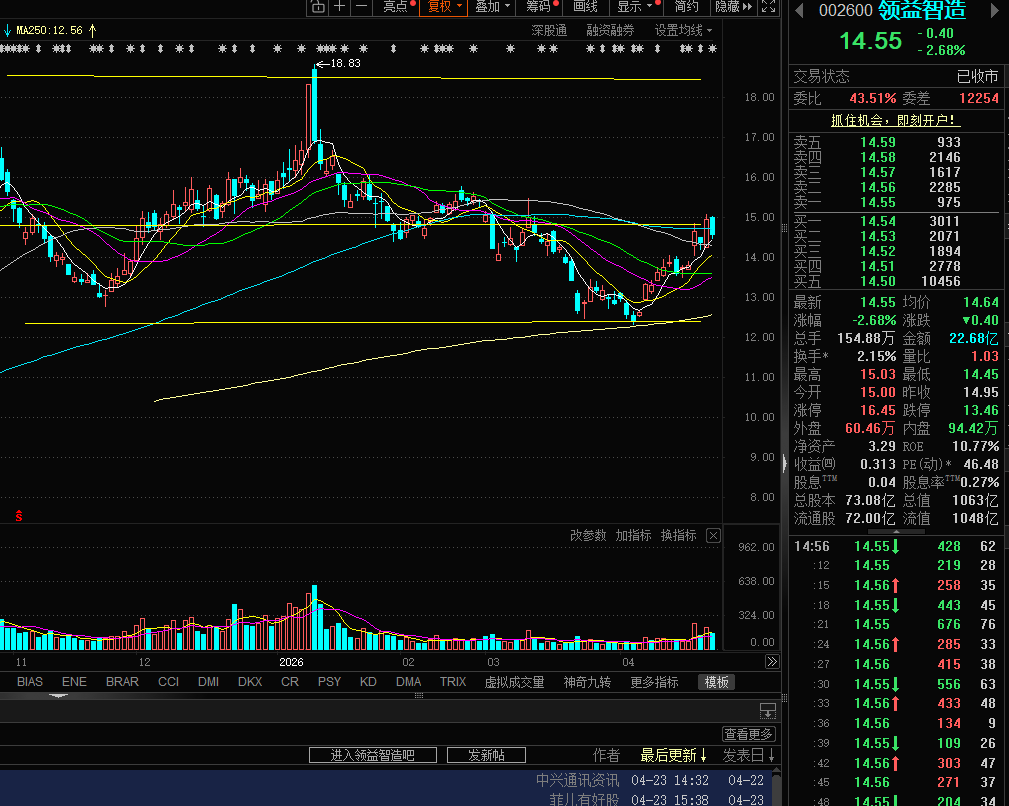Open the 抓住机会,即刻开户 link
The width and height of the screenshot is (1009, 806).
[x=894, y=120]
